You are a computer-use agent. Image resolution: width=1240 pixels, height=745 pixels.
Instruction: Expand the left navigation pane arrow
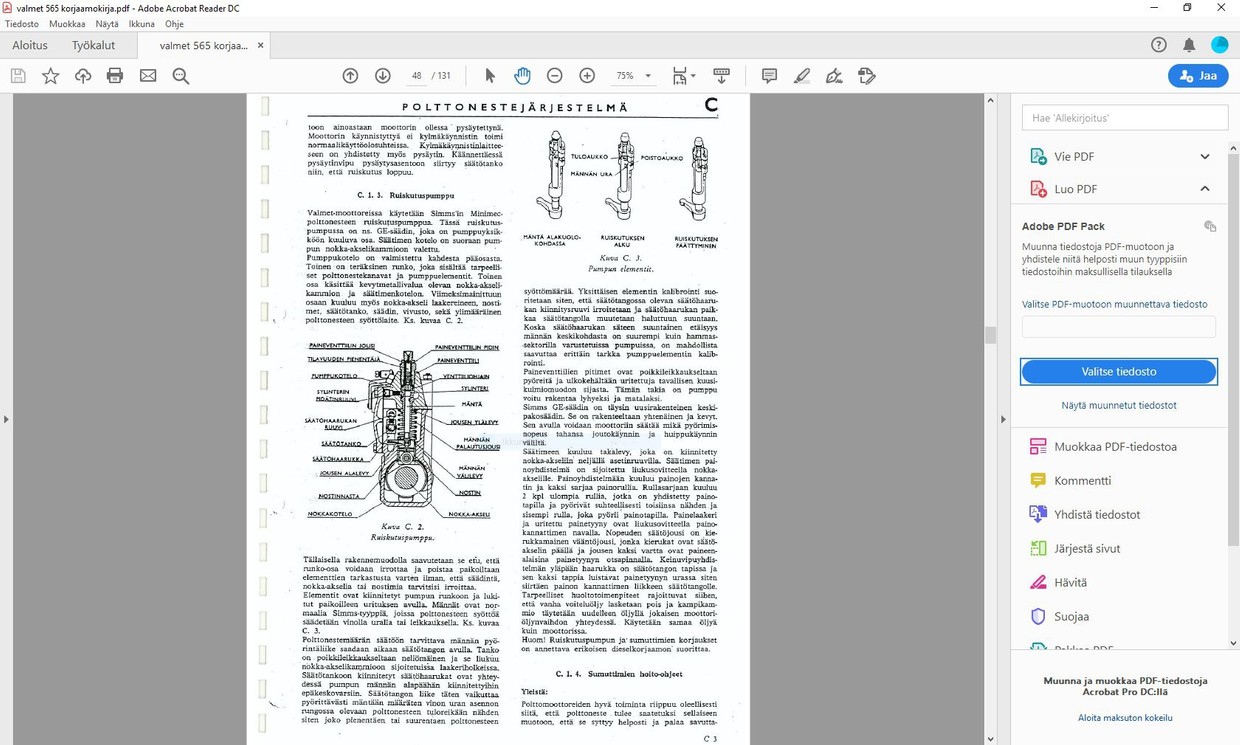pyautogui.click(x=6, y=419)
